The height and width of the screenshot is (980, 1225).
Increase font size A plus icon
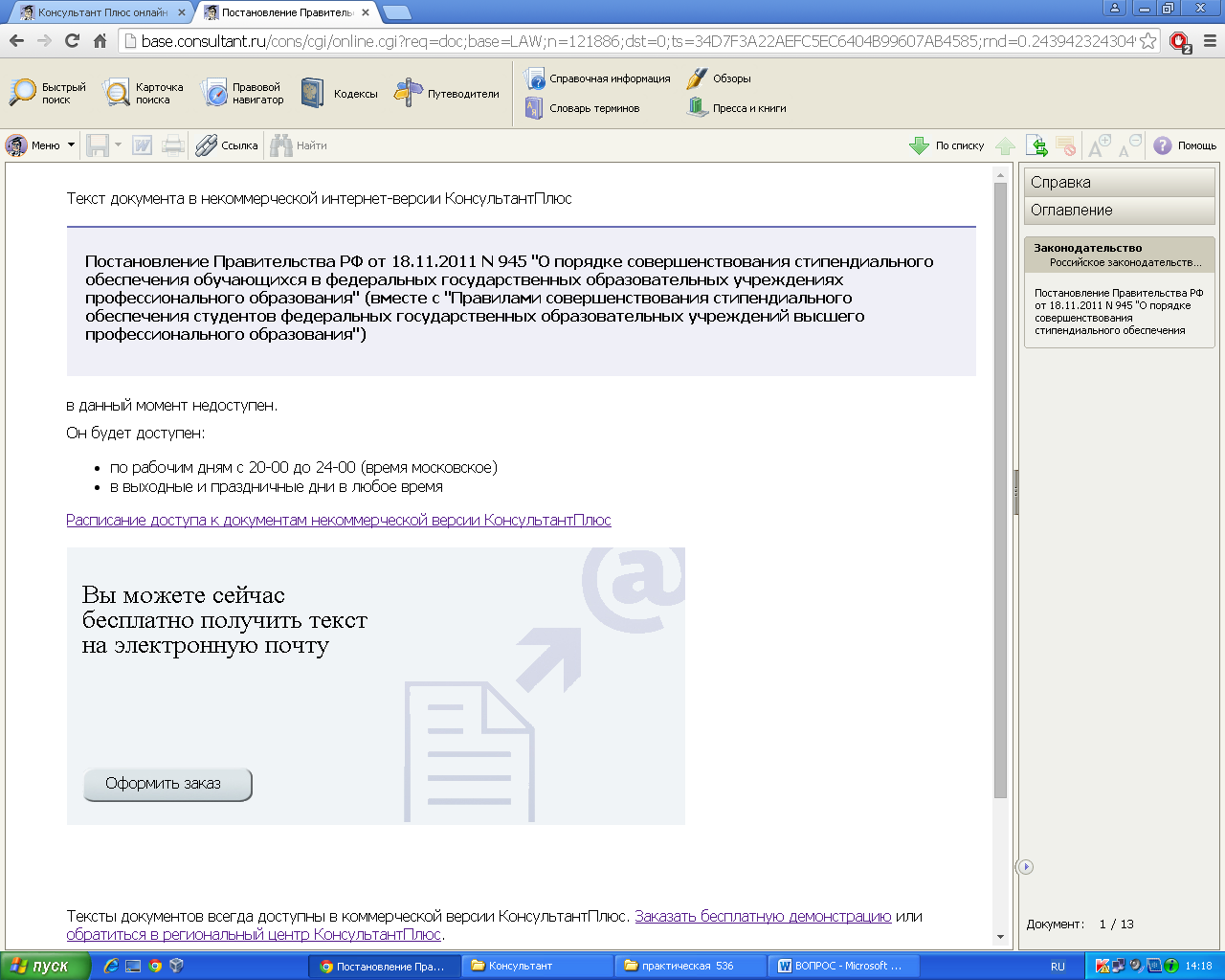click(x=1100, y=145)
